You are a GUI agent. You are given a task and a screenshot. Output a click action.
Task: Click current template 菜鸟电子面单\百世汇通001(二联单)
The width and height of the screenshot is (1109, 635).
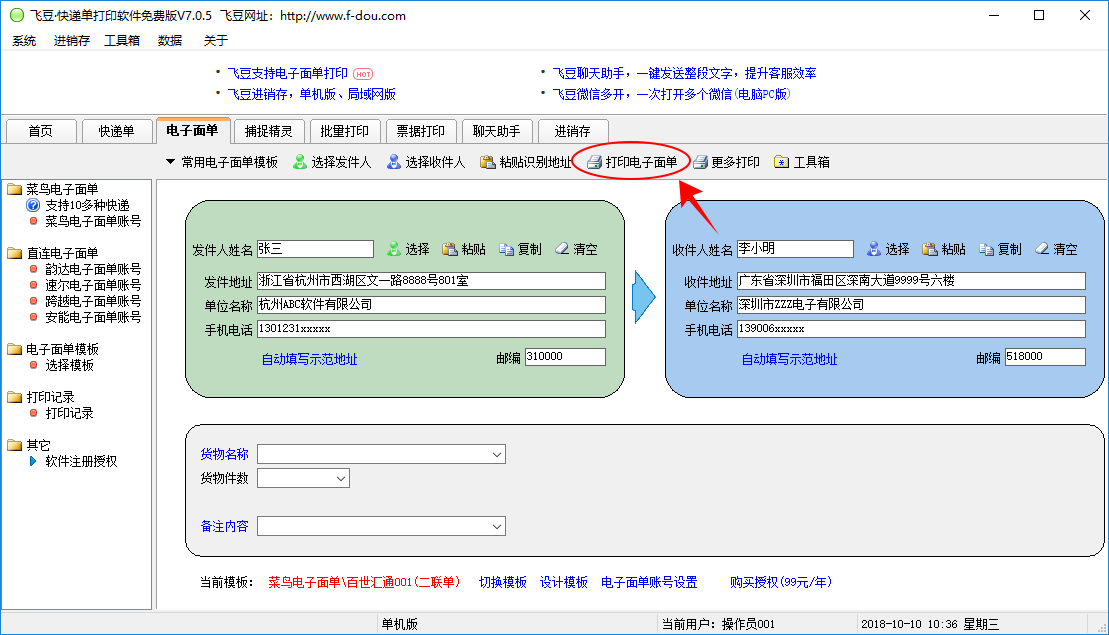364,582
